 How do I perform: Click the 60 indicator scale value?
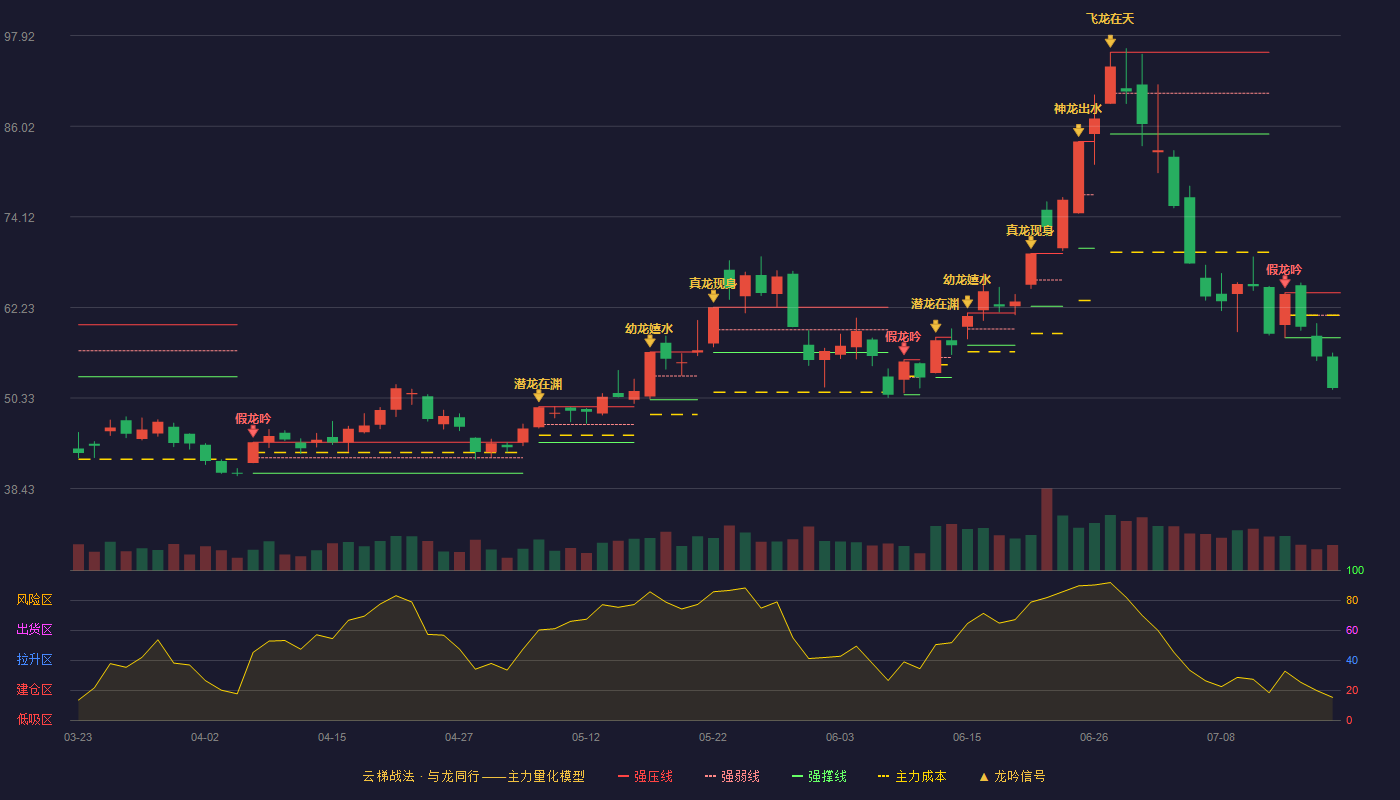pos(1352,631)
